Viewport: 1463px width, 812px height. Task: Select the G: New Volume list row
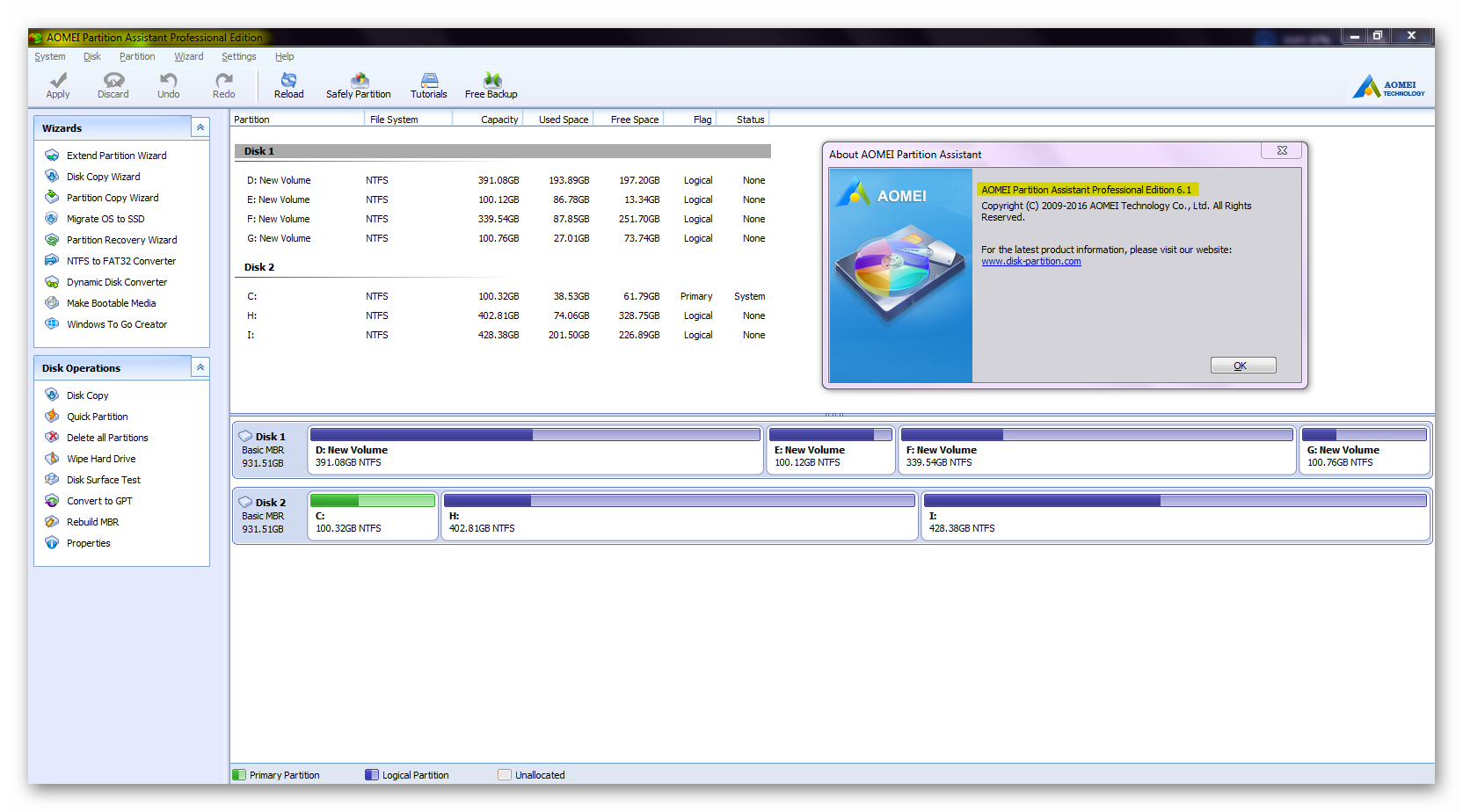[503, 238]
